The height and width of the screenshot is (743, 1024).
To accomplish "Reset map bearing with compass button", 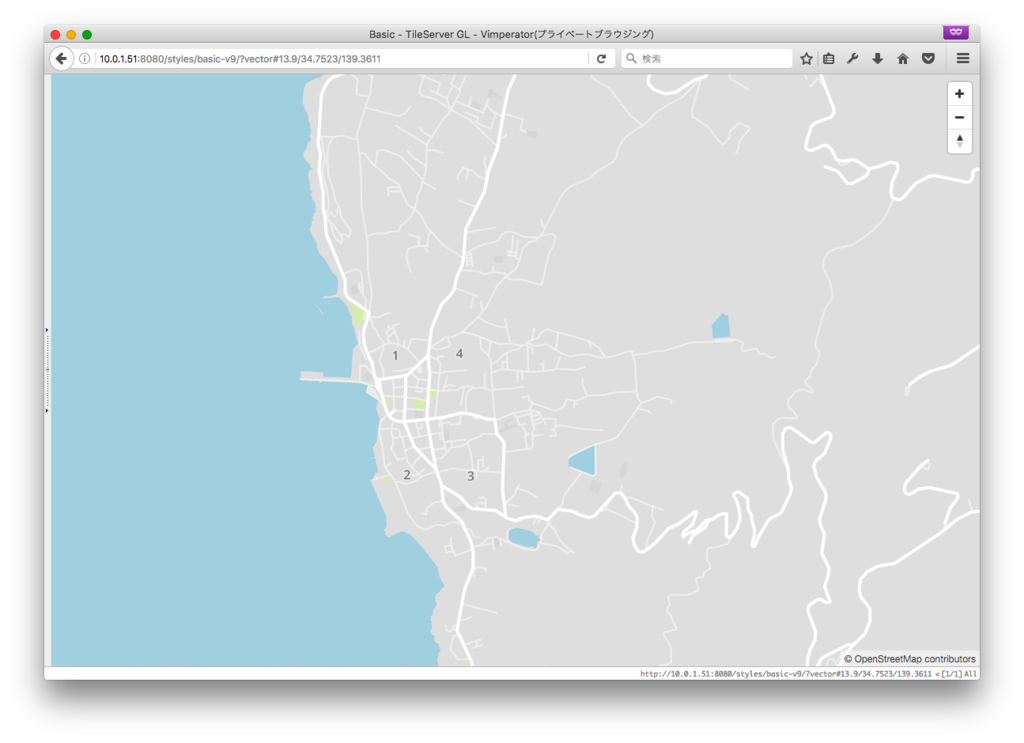I will tap(959, 141).
